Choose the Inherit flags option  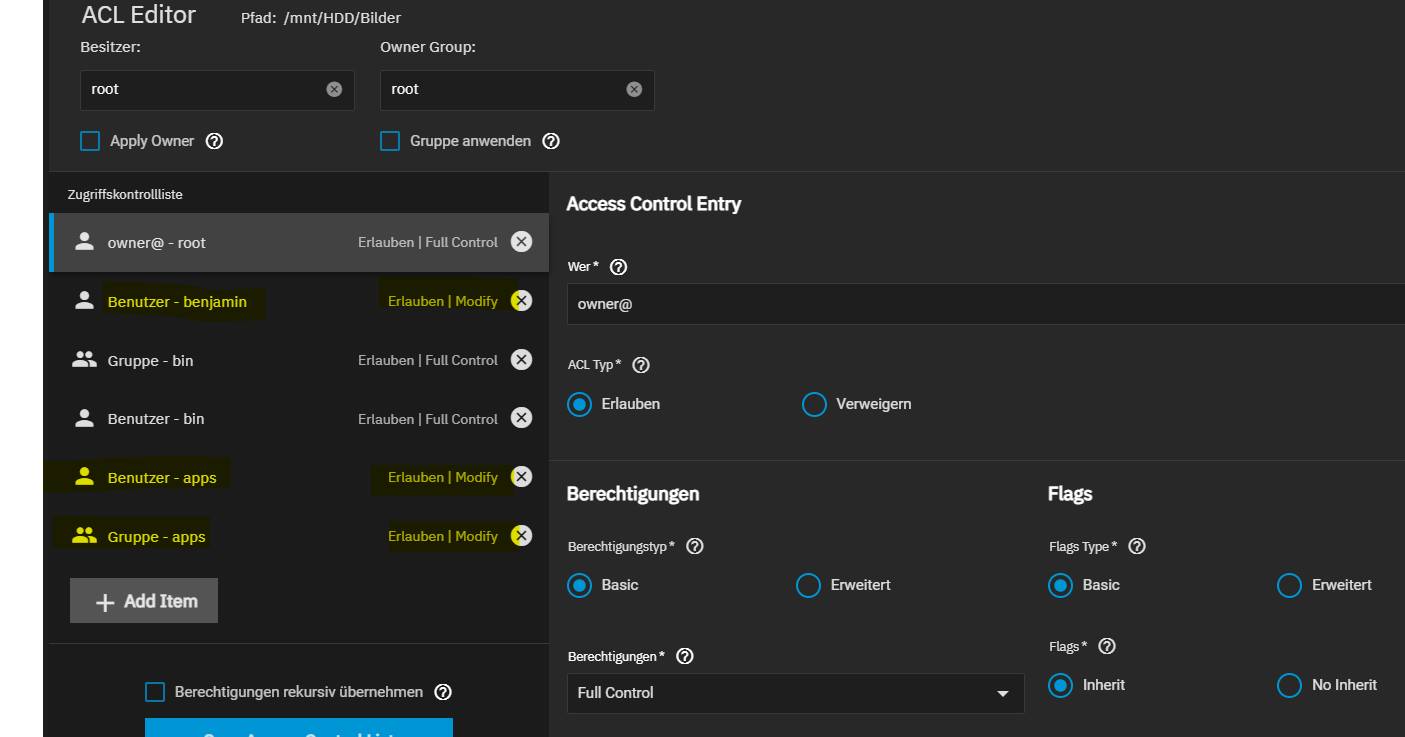(1060, 685)
